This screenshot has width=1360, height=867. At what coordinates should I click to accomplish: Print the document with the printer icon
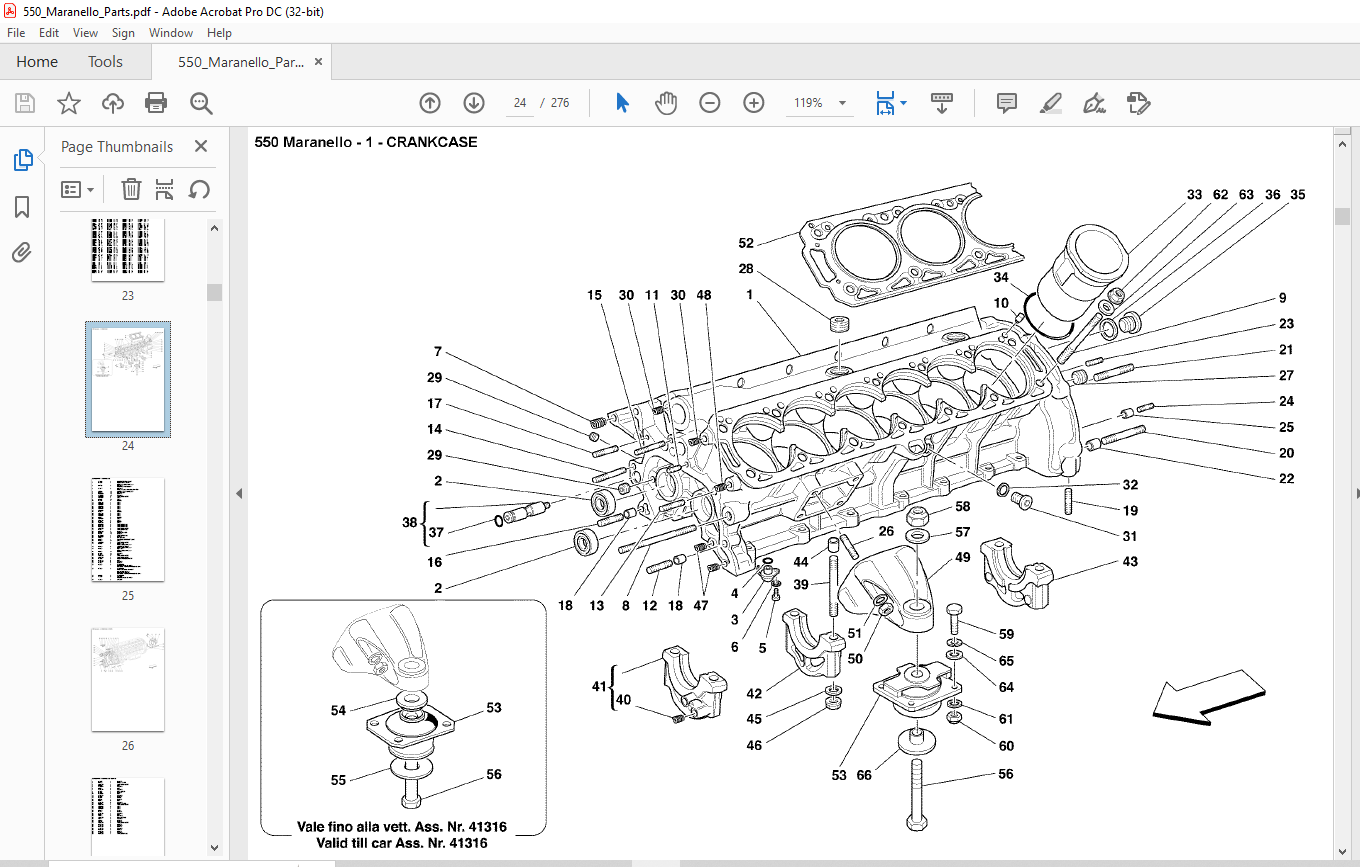click(156, 103)
